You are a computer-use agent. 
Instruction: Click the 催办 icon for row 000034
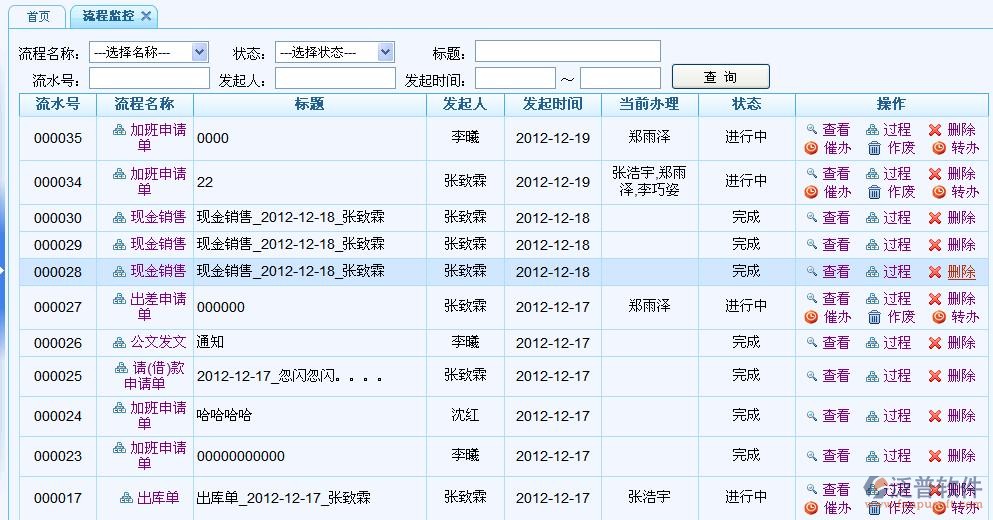pyautogui.click(x=812, y=192)
